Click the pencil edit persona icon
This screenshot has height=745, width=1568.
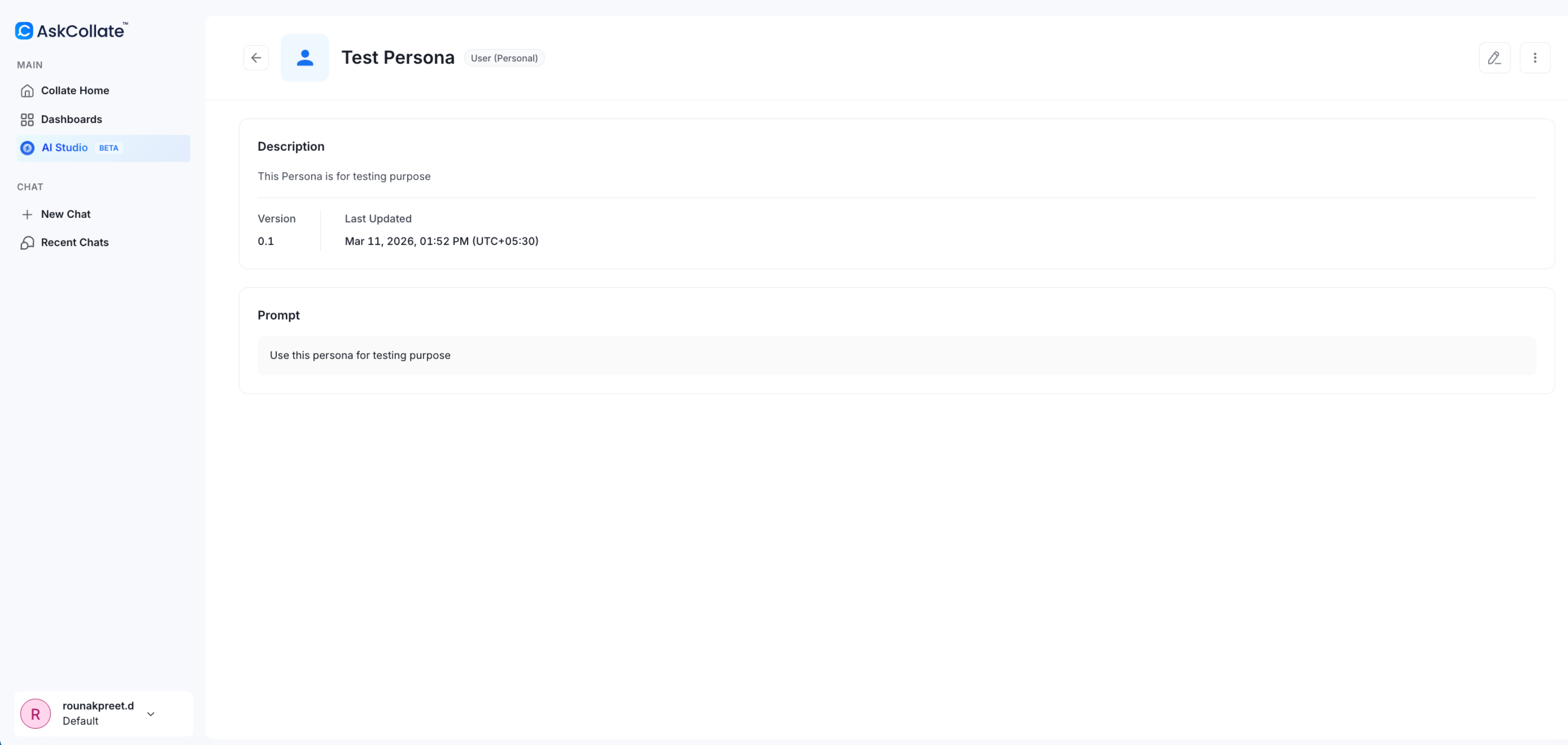pos(1494,58)
